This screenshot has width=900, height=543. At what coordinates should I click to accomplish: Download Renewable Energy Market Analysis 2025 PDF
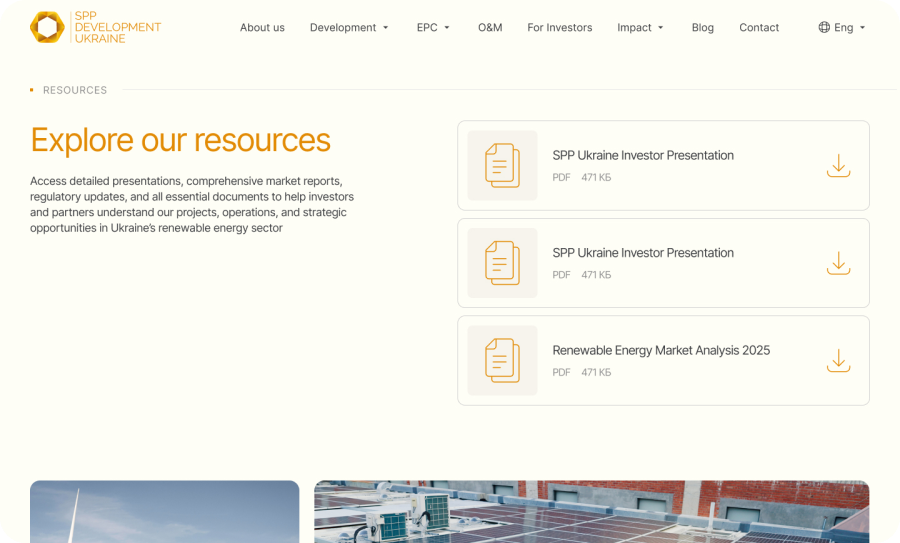839,360
